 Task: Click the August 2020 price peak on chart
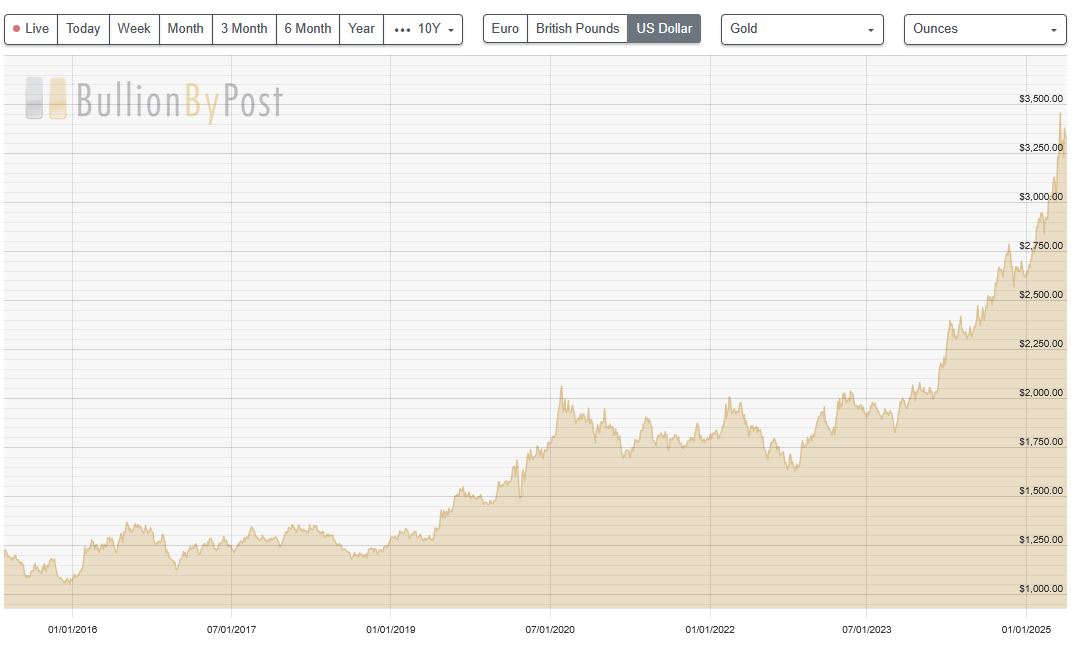coord(561,387)
